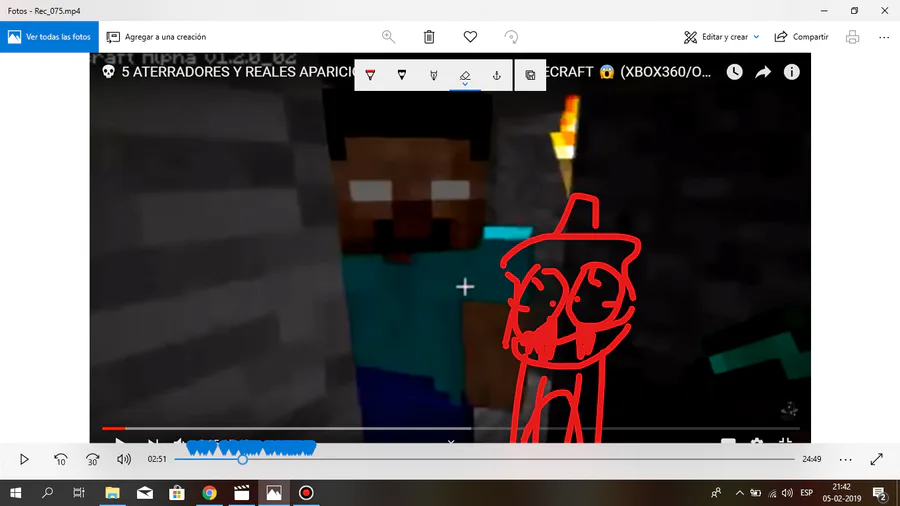Open eraser options chevron below eraser
The image size is (900, 506).
pos(465,84)
